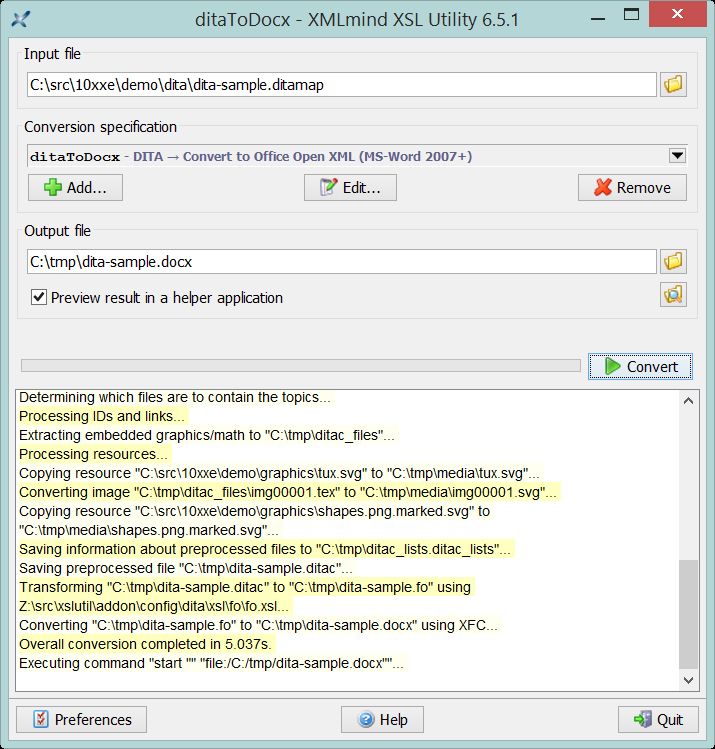The height and width of the screenshot is (749, 715).
Task: Open the Help button
Action: click(x=382, y=719)
